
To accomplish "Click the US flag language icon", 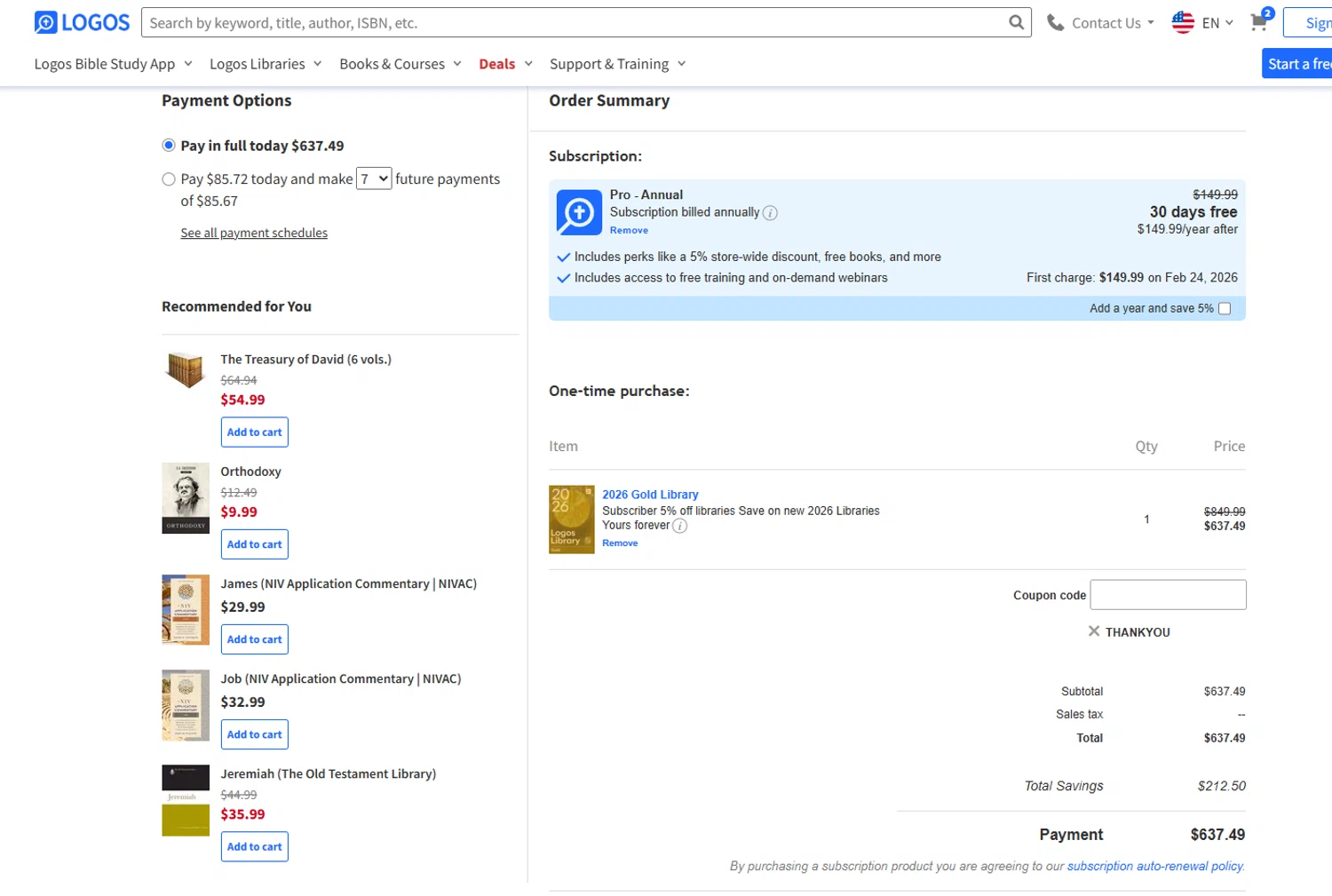I will coord(1183,22).
